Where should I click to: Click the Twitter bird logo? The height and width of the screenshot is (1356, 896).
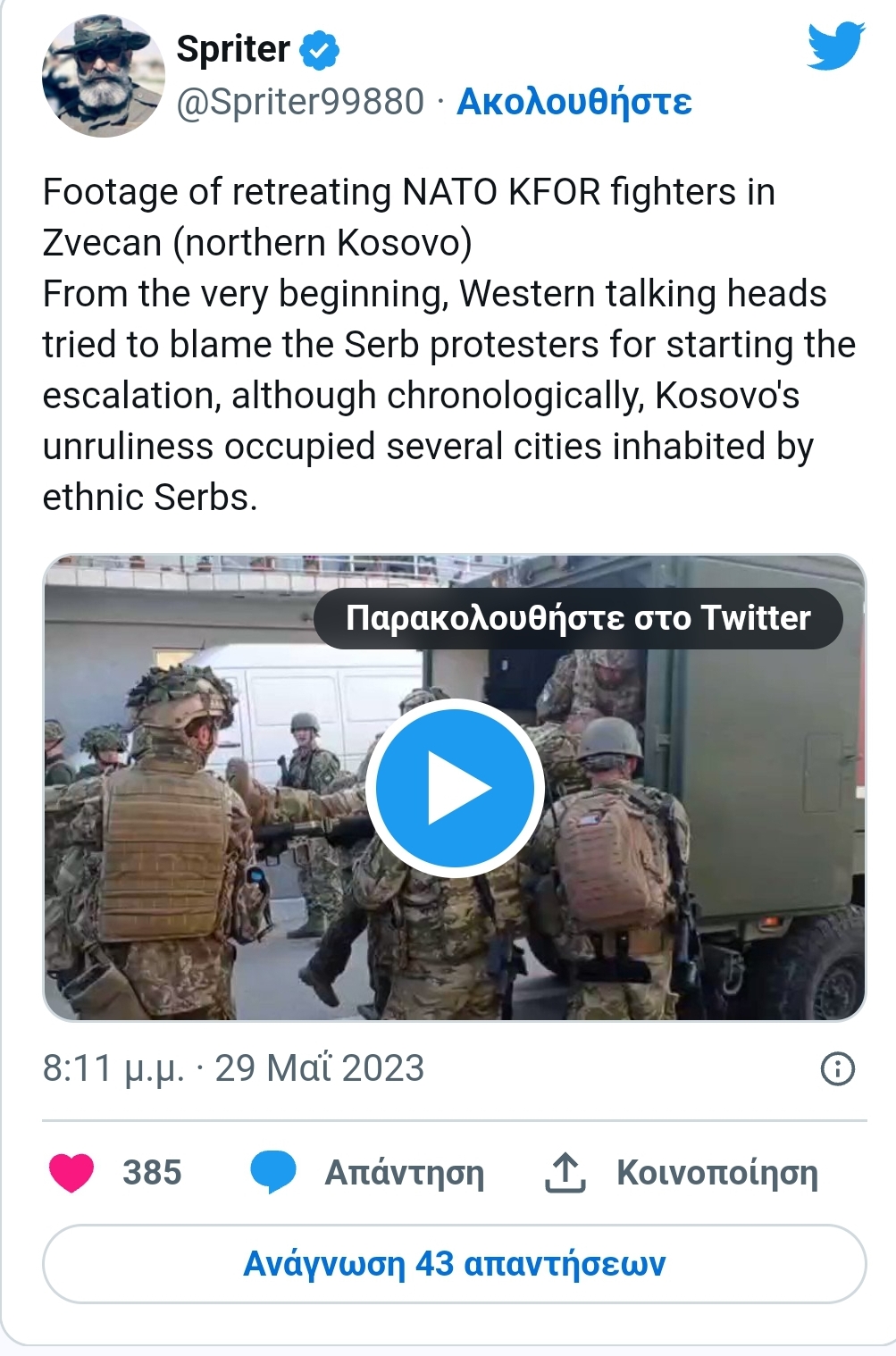836,46
